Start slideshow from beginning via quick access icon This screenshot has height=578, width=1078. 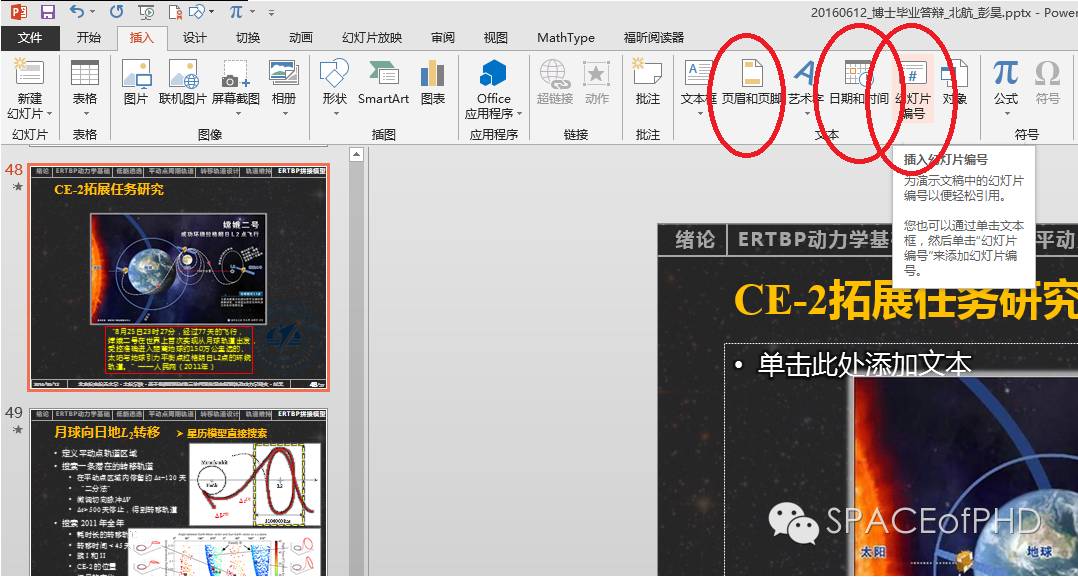146,12
